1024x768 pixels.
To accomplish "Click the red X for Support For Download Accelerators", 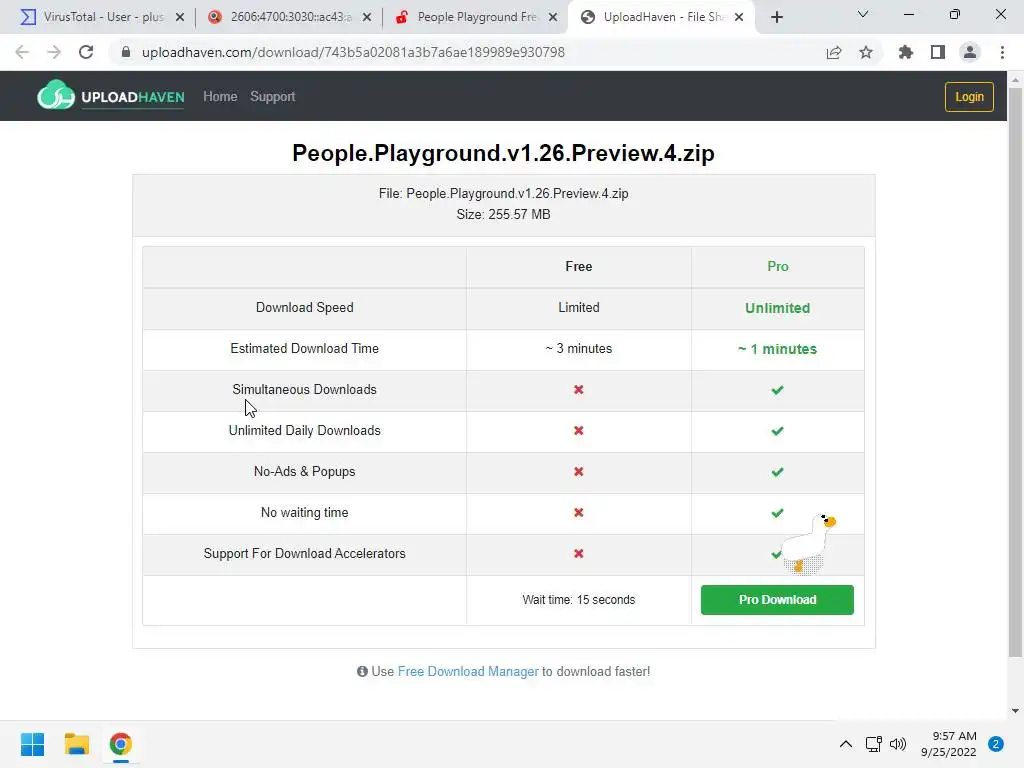I will 579,553.
